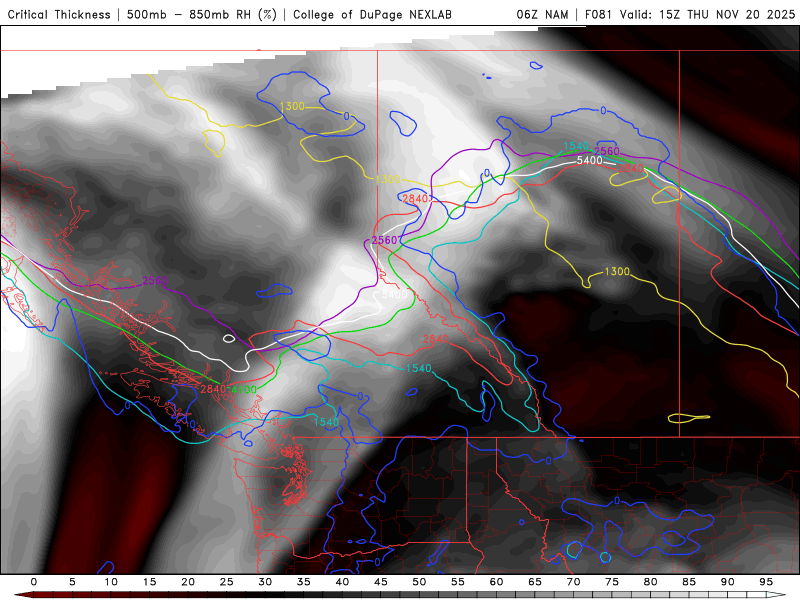Select the "F081" forecast hour text
The image size is (800, 600).
[598, 15]
